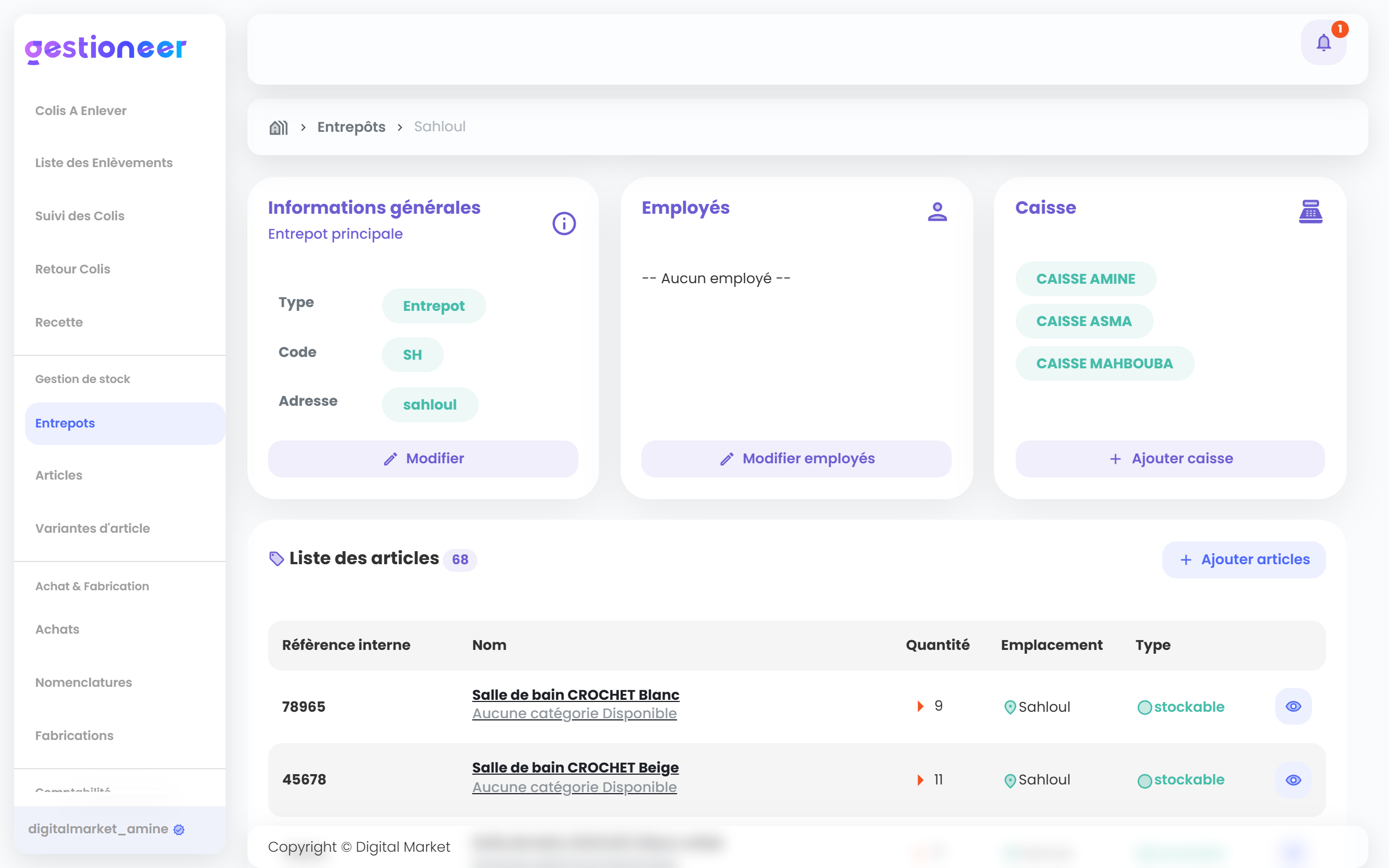The width and height of the screenshot is (1389, 868).
Task: Select Entrepots in sidebar
Action: pos(125,423)
